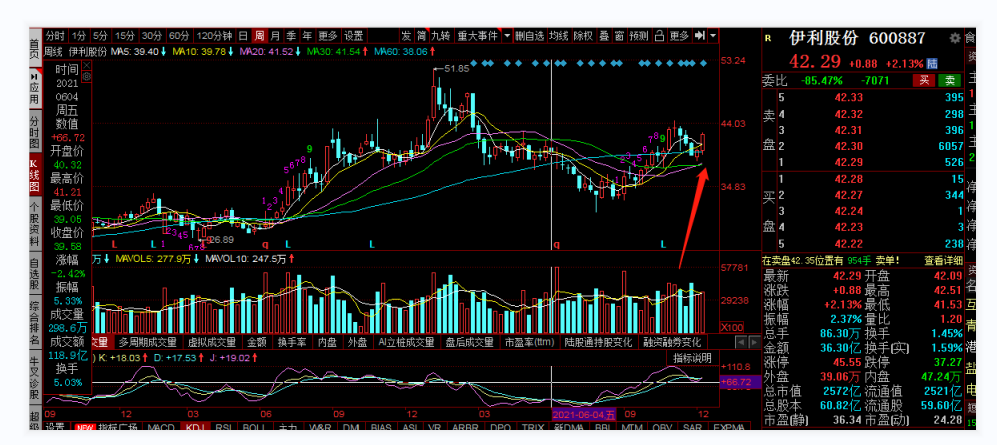Click the 预测 forecast button
997x445 pixels.
click(x=639, y=36)
